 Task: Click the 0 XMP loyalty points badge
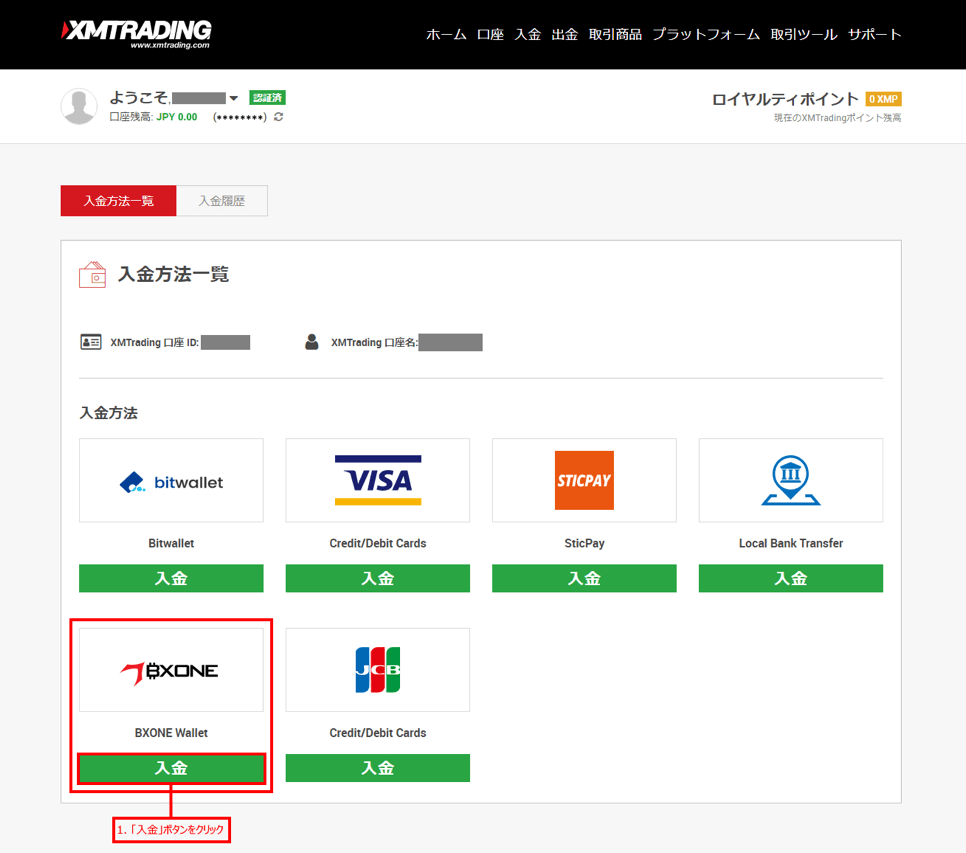coord(884,99)
